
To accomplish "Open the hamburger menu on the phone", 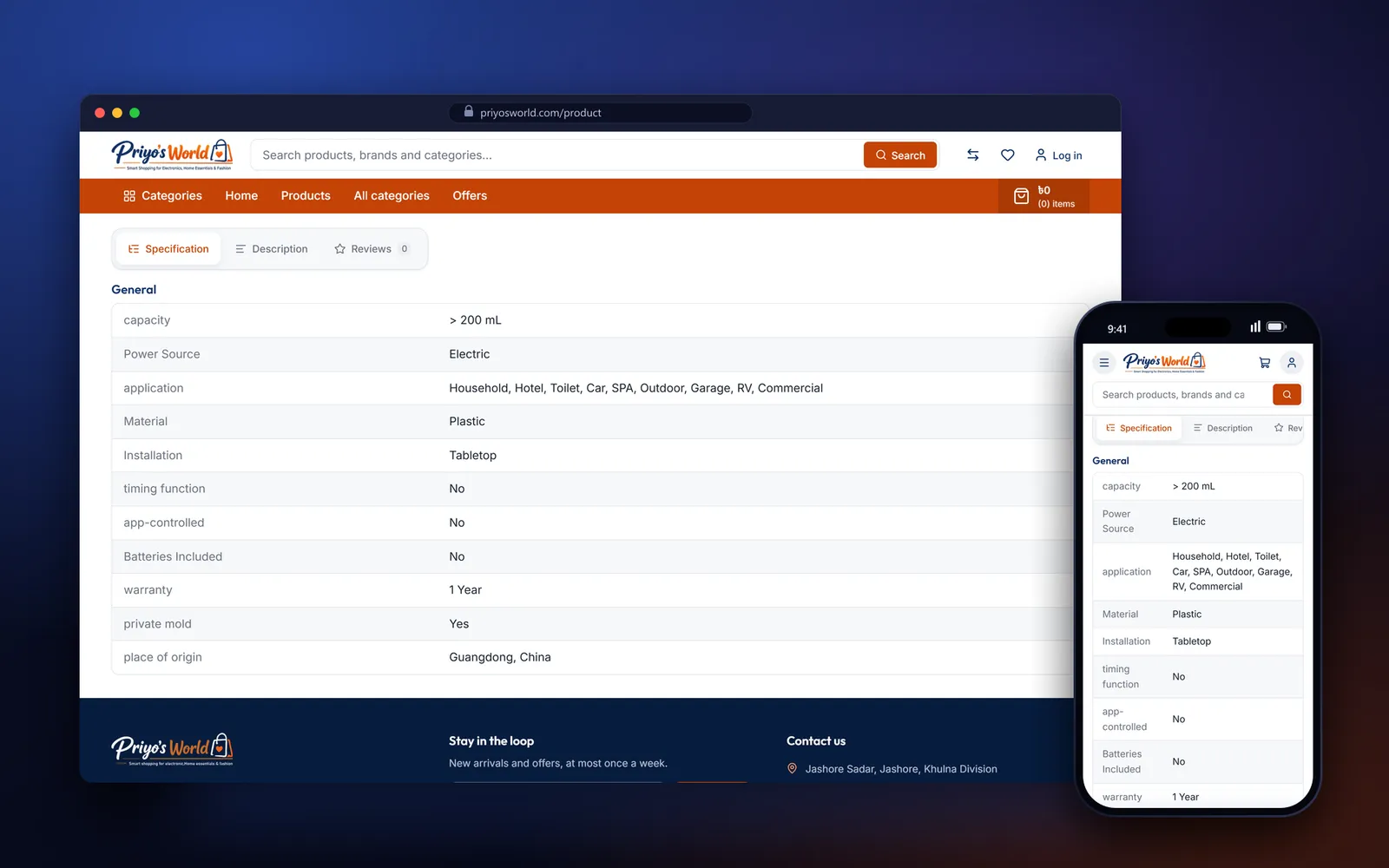I will click(x=1104, y=363).
